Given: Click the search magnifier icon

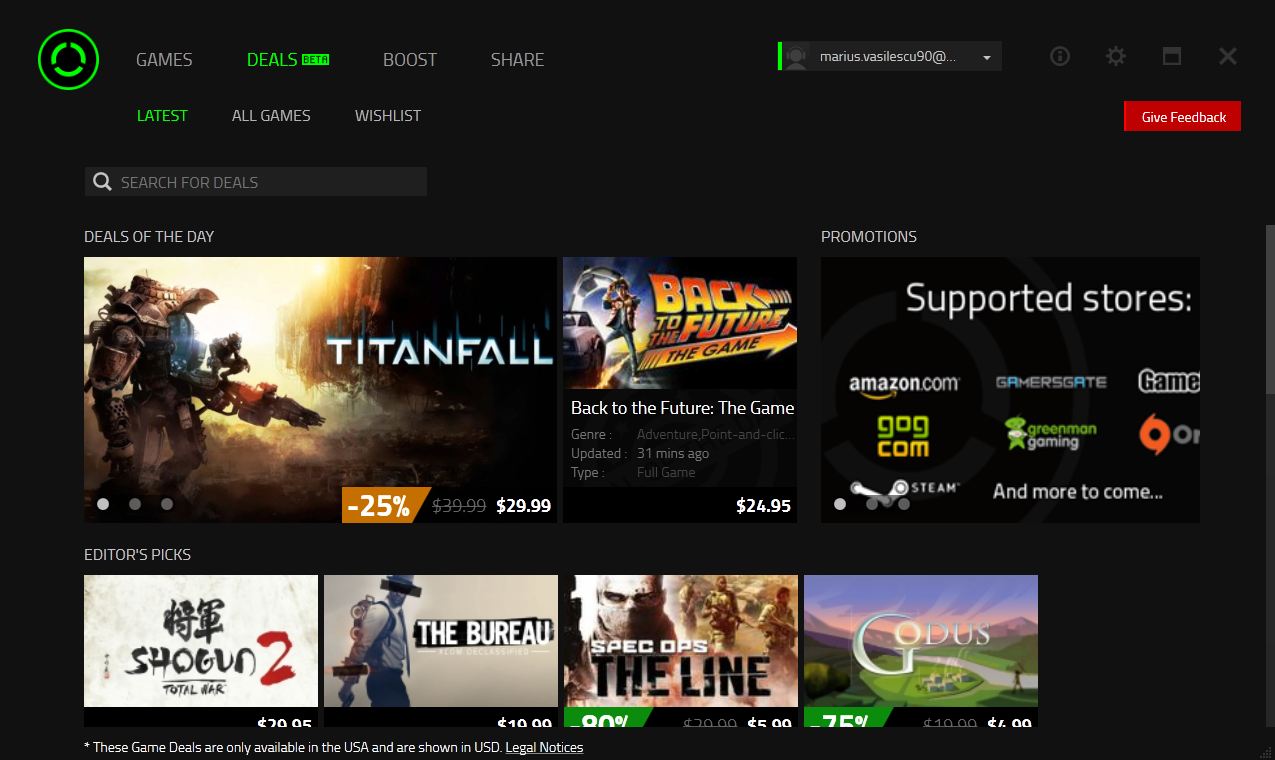Looking at the screenshot, I should 102,181.
